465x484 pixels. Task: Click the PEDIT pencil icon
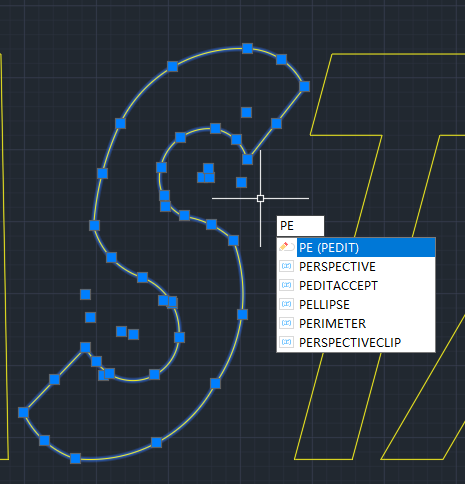[287, 247]
